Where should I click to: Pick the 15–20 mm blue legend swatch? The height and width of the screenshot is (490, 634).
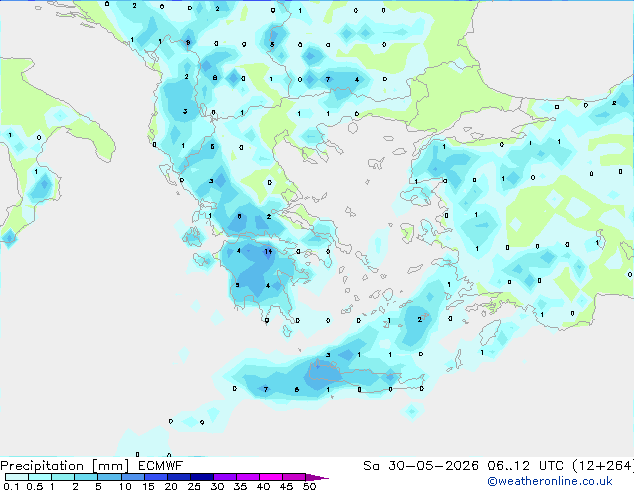click(x=156, y=477)
